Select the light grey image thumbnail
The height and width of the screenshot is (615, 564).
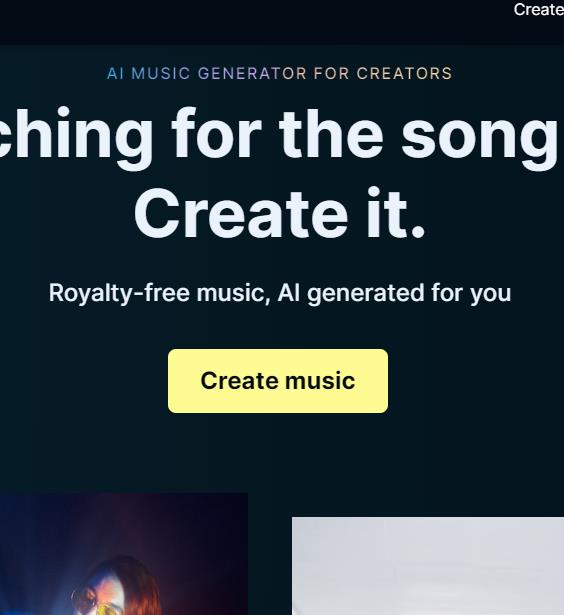pos(428,566)
